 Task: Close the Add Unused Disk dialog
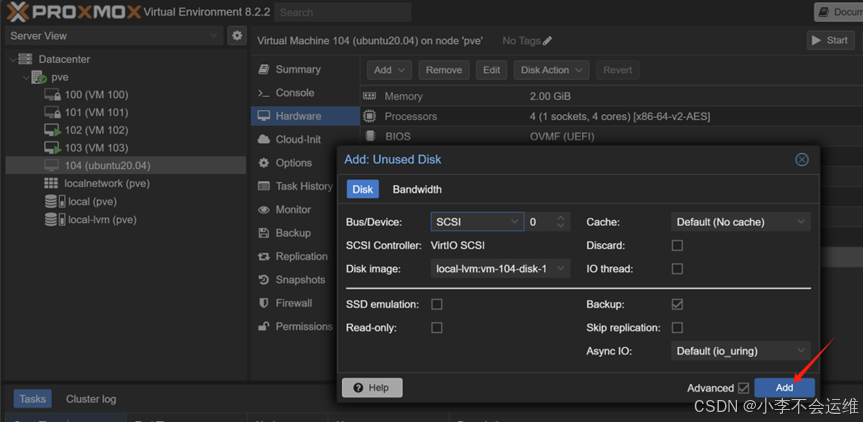point(802,160)
